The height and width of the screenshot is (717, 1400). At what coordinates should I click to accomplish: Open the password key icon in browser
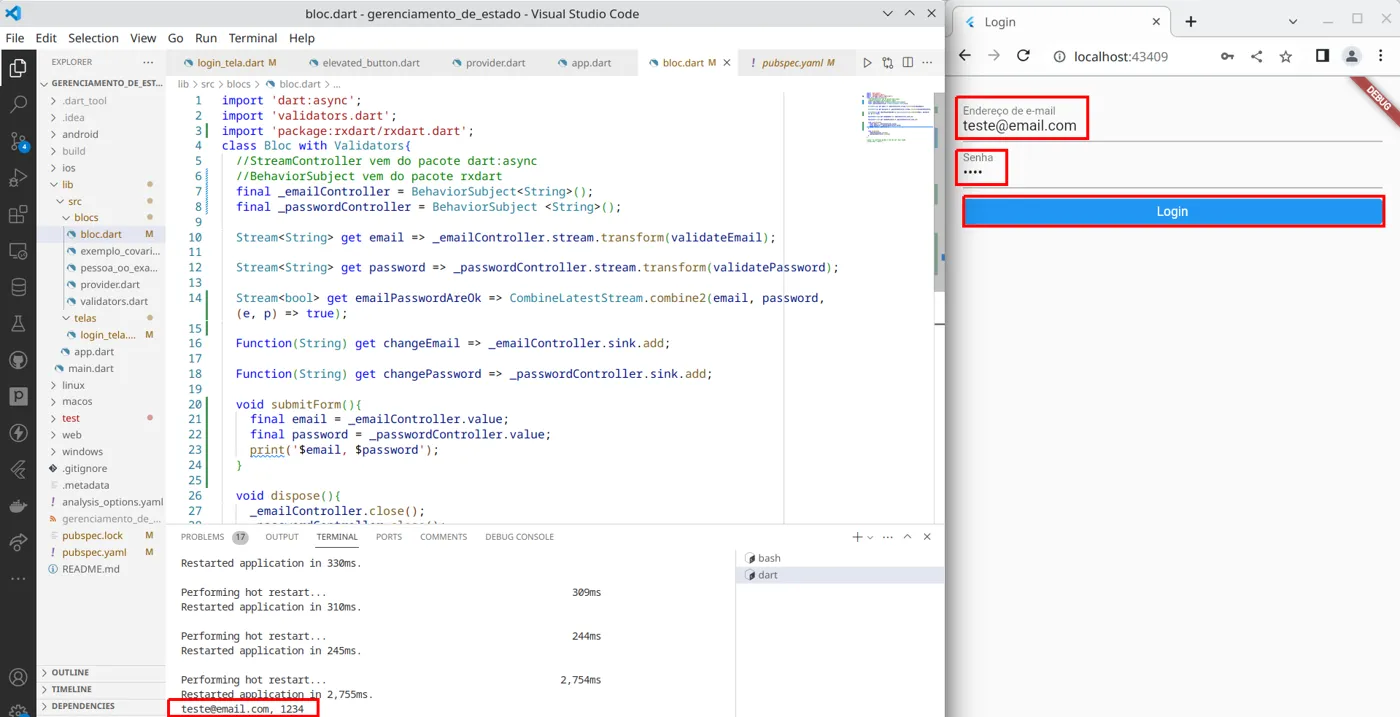click(1227, 56)
